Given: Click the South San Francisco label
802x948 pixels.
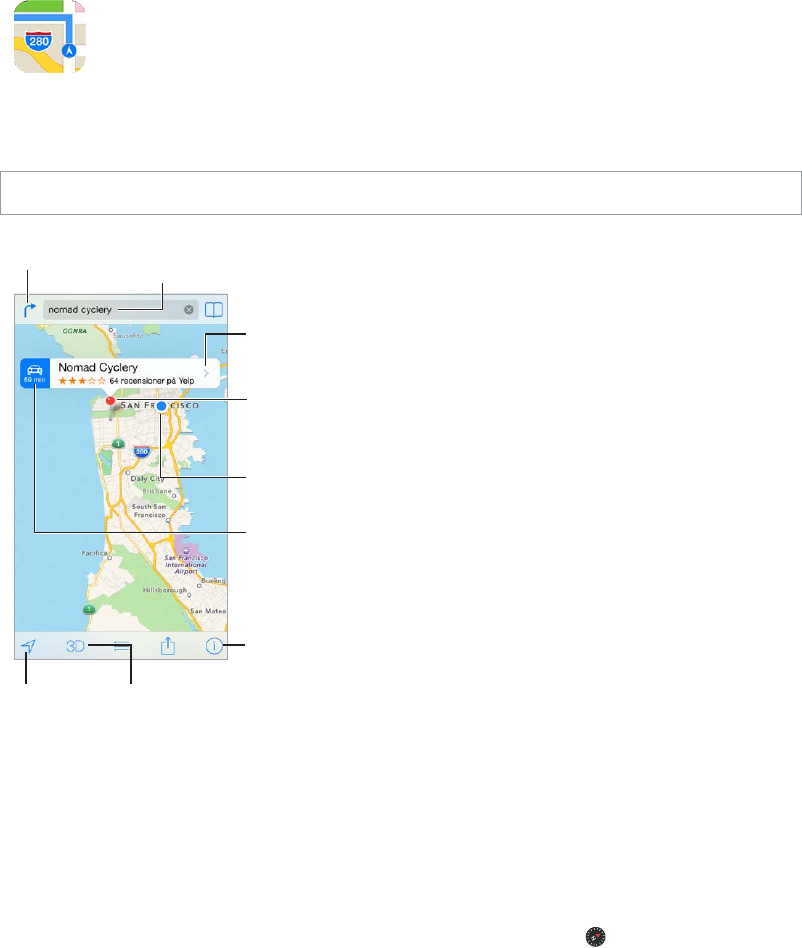Looking at the screenshot, I should 149,511.
